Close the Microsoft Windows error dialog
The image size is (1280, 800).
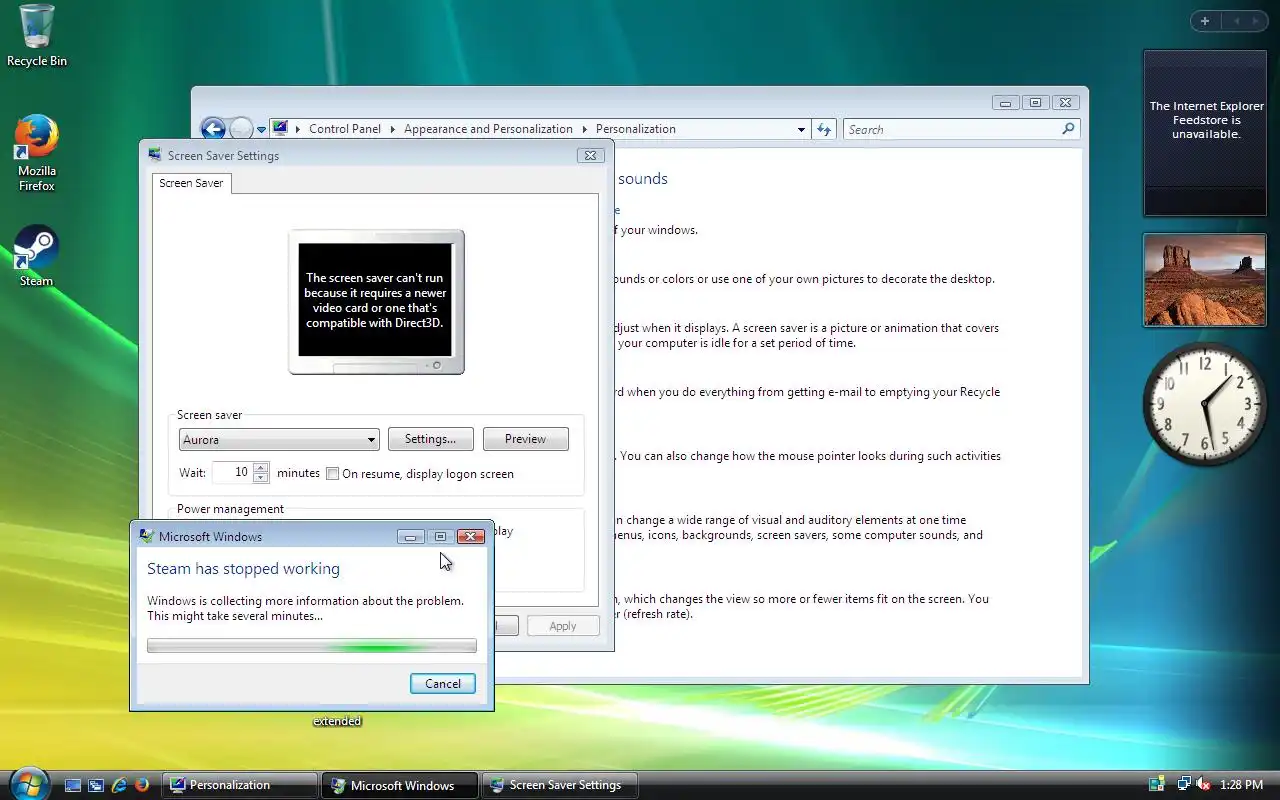click(471, 537)
